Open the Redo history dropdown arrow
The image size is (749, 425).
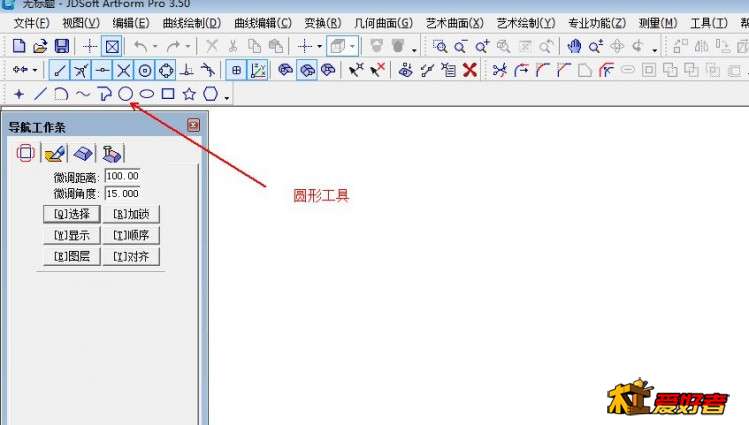point(188,46)
